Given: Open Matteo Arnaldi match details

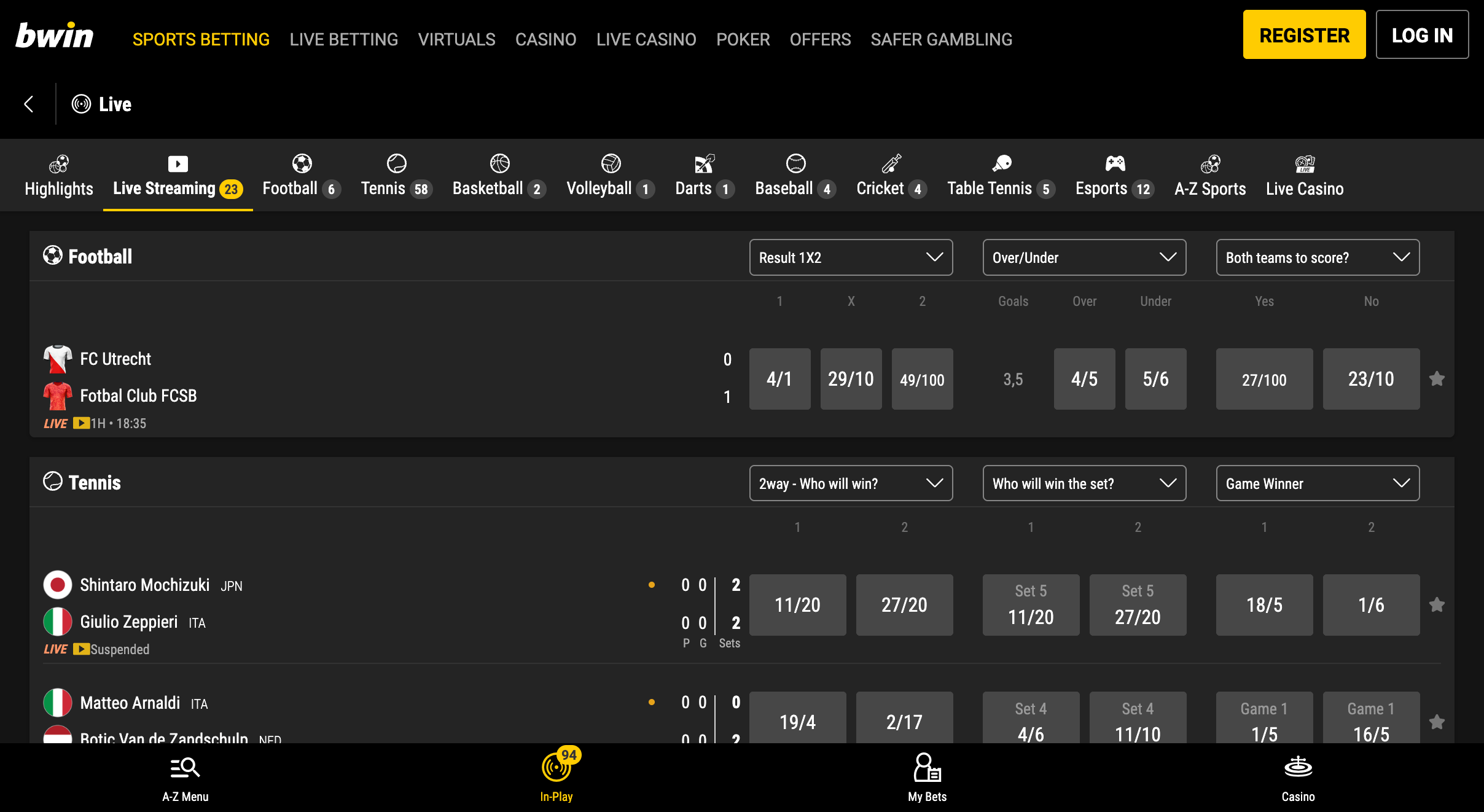Looking at the screenshot, I should (x=130, y=703).
